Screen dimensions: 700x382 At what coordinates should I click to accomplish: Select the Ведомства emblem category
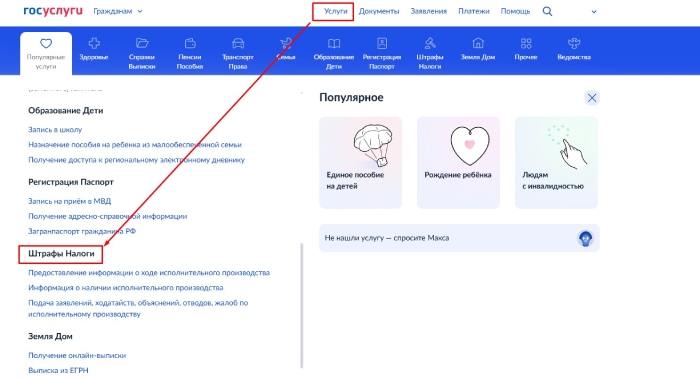click(x=574, y=49)
